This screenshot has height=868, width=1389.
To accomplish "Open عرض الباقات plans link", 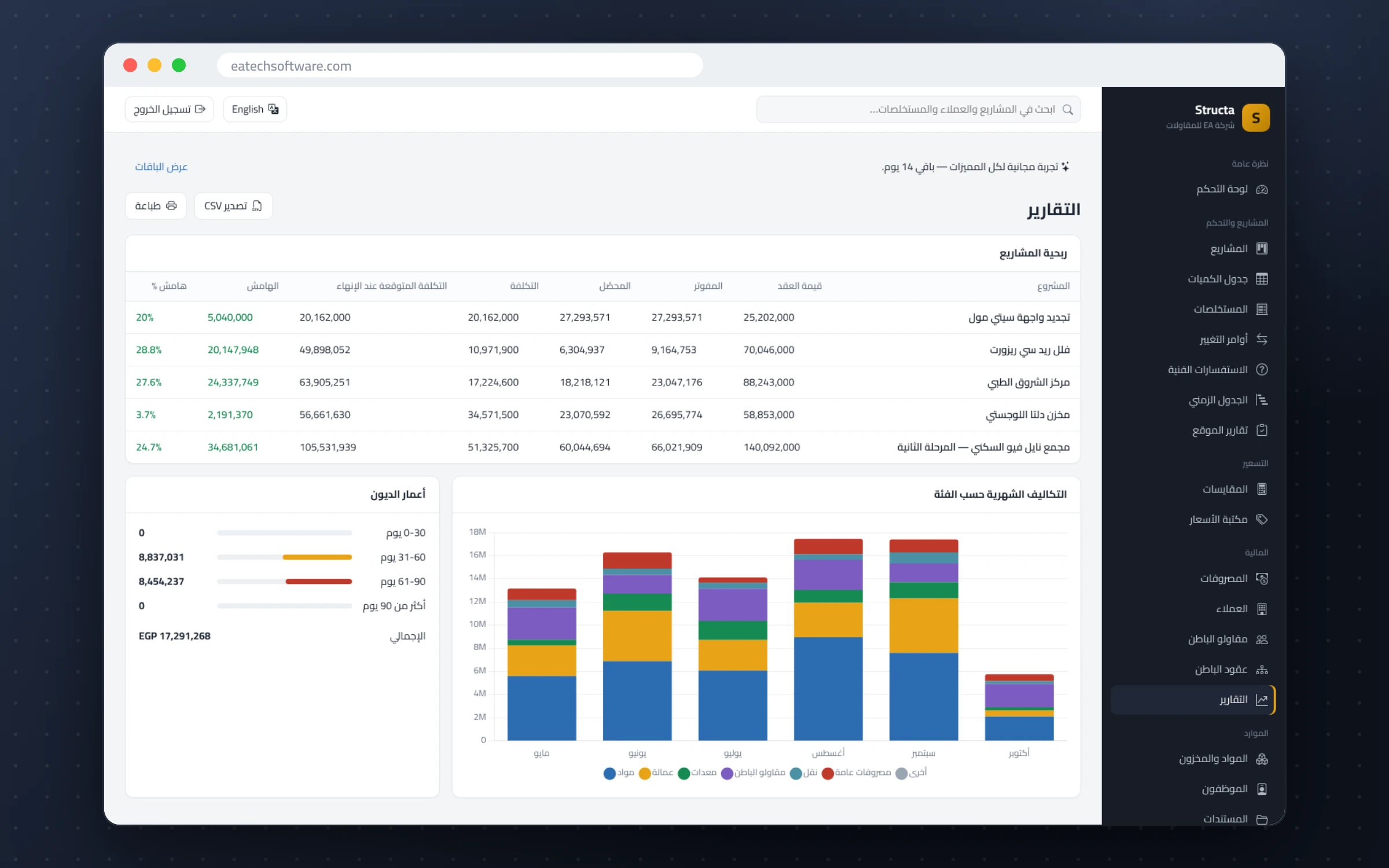I will point(161,167).
